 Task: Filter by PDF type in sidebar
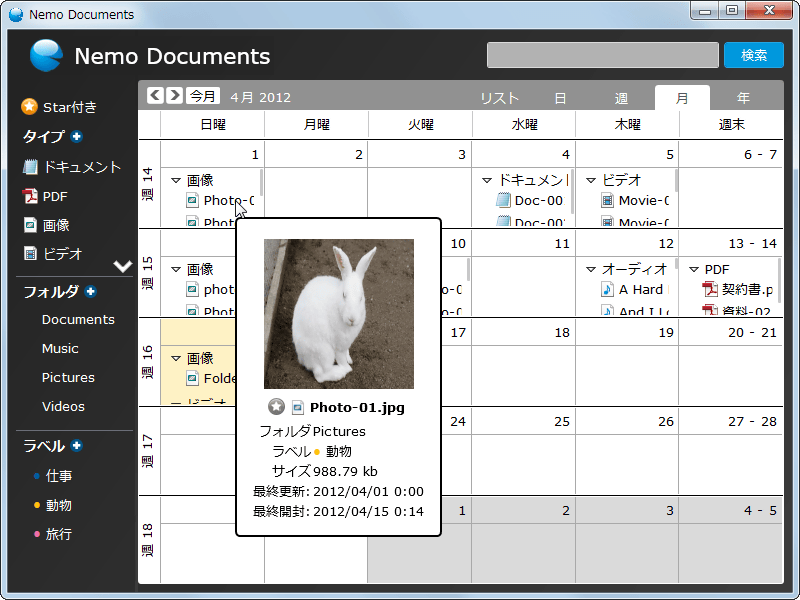click(45, 196)
